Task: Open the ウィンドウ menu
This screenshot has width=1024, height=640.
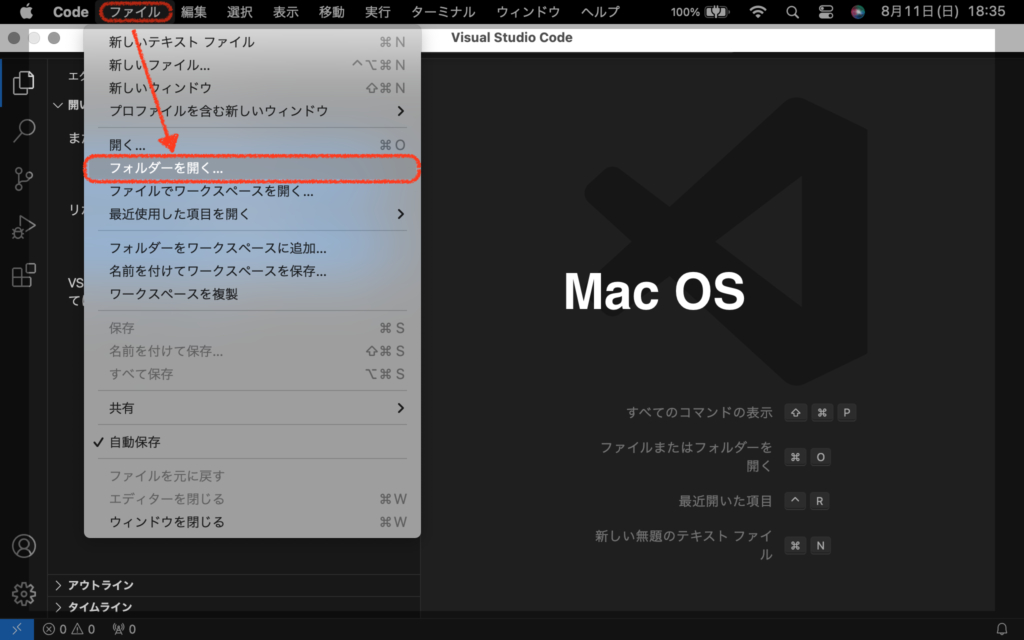Action: (x=528, y=12)
